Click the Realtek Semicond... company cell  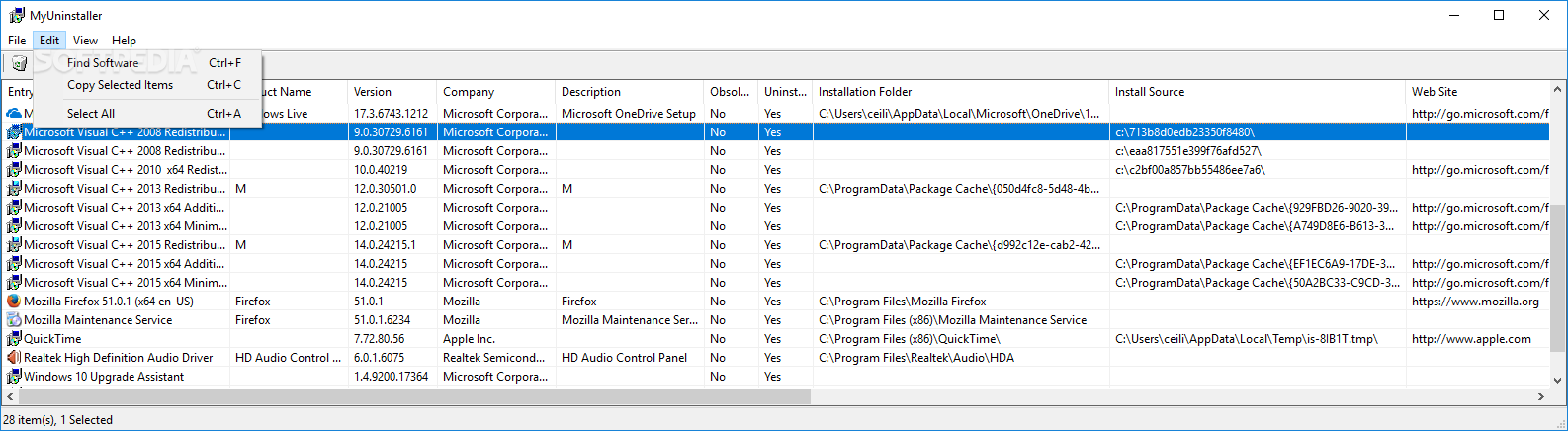(x=494, y=358)
